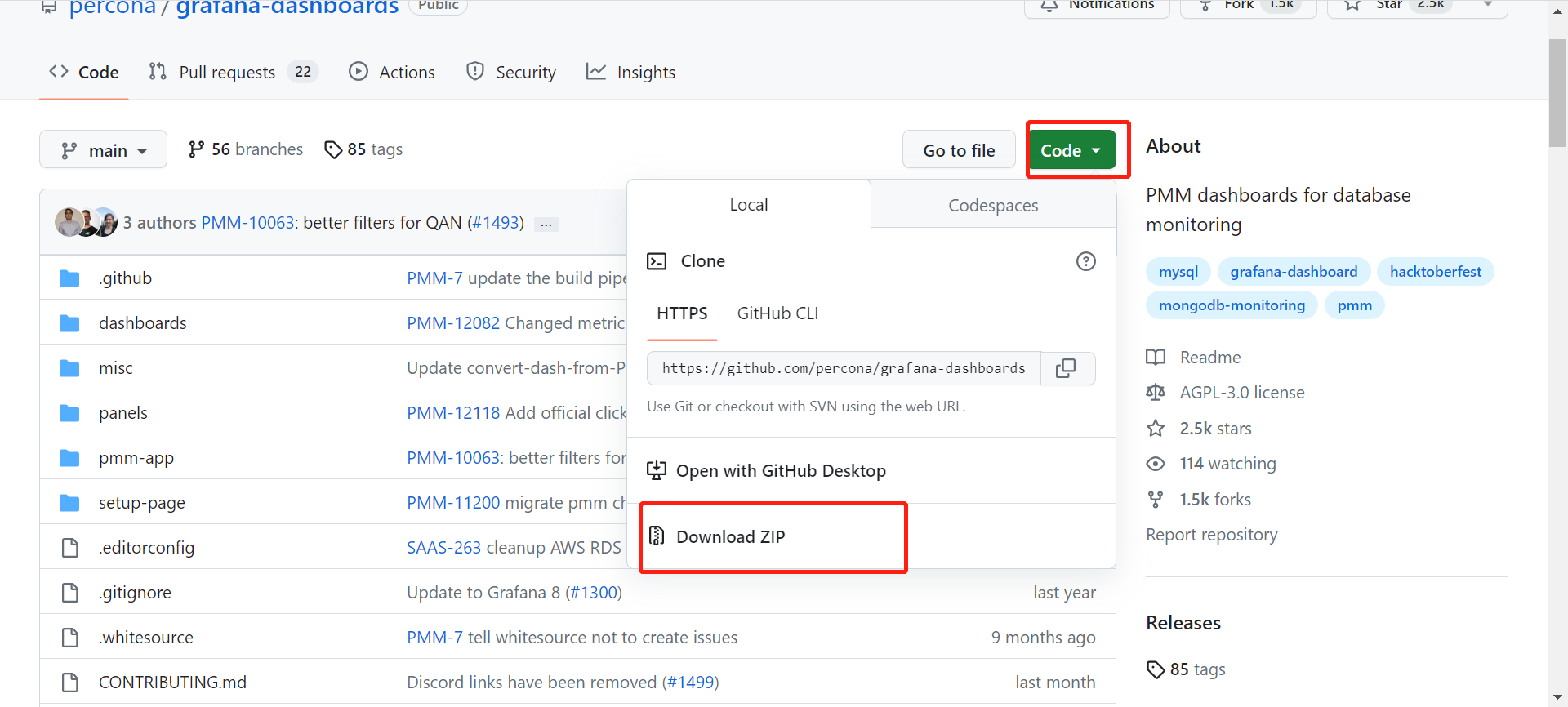Open the Actions tab

[392, 72]
